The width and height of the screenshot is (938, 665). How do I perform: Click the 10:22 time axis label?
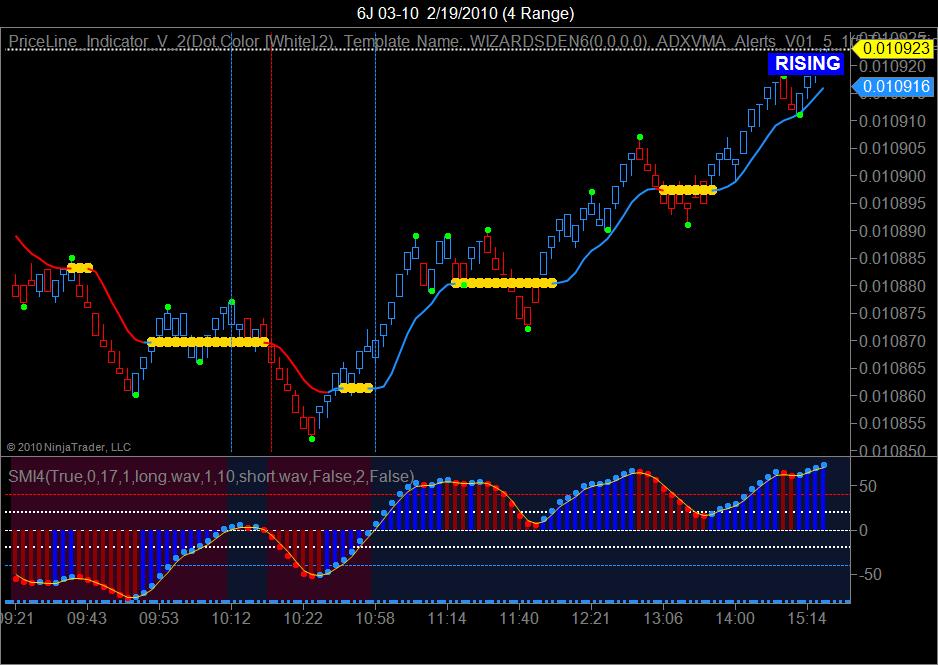pyautogui.click(x=303, y=618)
